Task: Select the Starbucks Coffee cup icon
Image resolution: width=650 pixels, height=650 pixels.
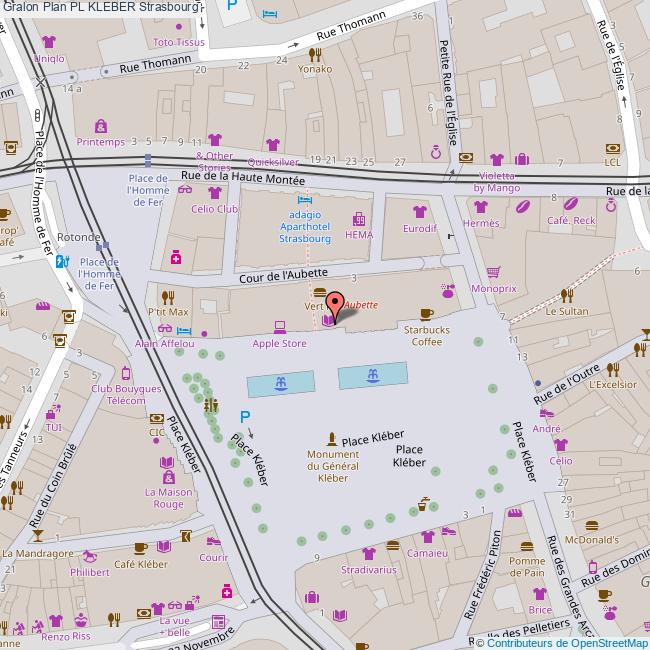Action: point(427,313)
